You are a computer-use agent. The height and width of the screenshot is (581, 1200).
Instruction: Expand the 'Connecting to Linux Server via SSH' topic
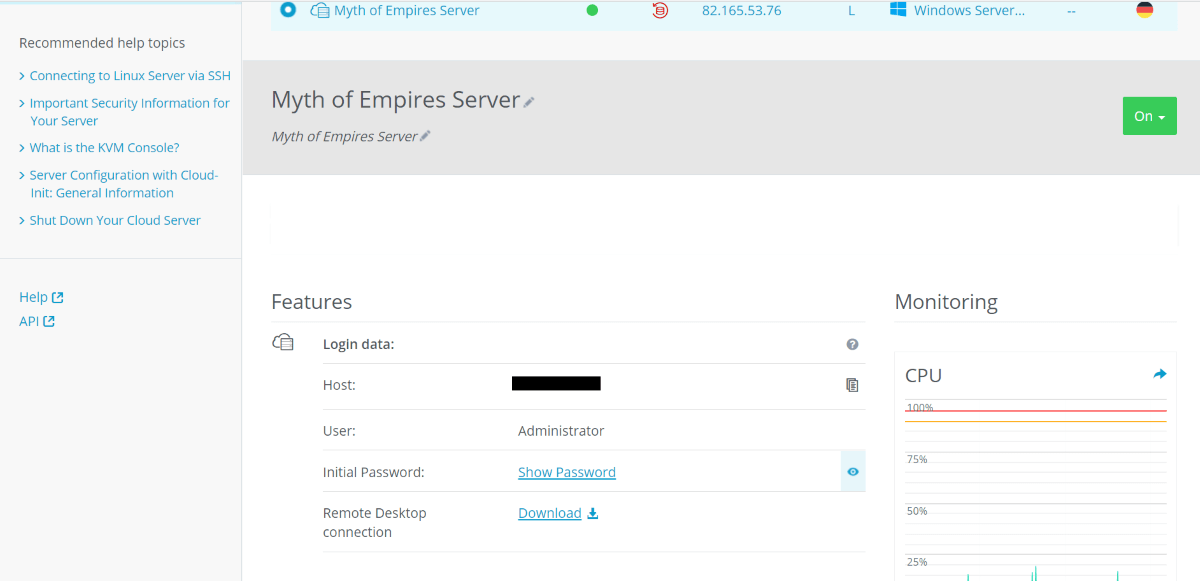tap(130, 76)
